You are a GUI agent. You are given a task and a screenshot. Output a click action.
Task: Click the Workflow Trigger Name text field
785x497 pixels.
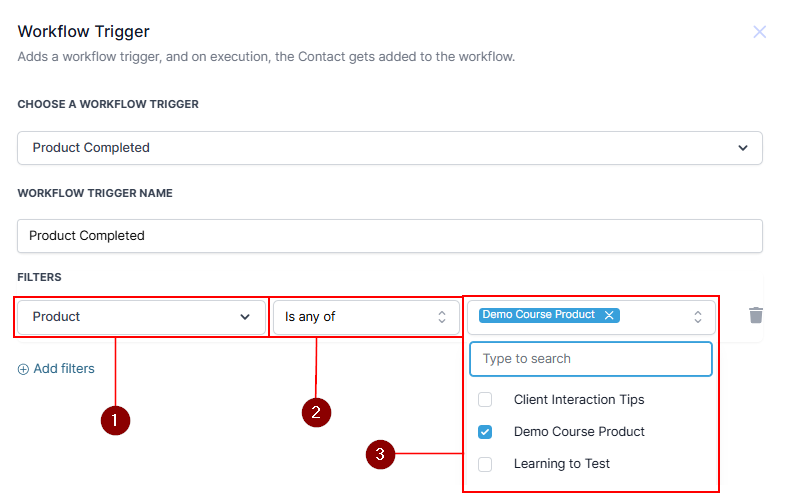(x=390, y=236)
